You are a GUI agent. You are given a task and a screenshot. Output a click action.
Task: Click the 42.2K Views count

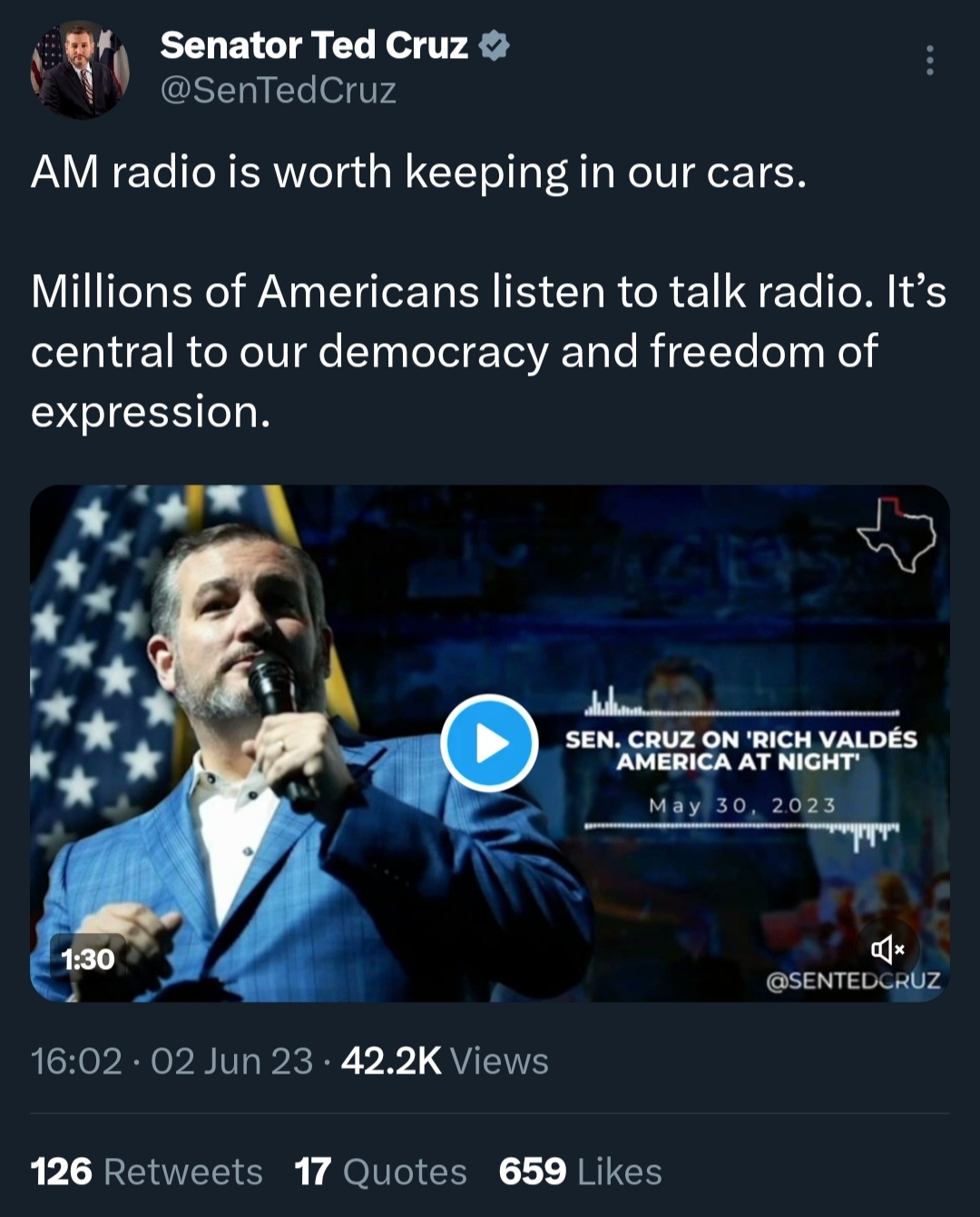pyautogui.click(x=445, y=1061)
